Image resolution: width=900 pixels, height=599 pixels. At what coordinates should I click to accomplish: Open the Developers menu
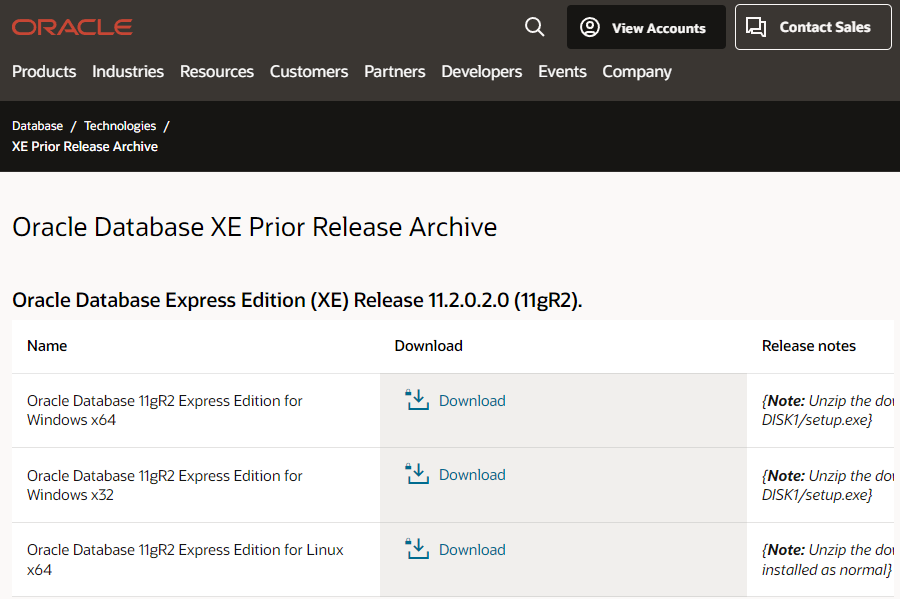click(482, 72)
